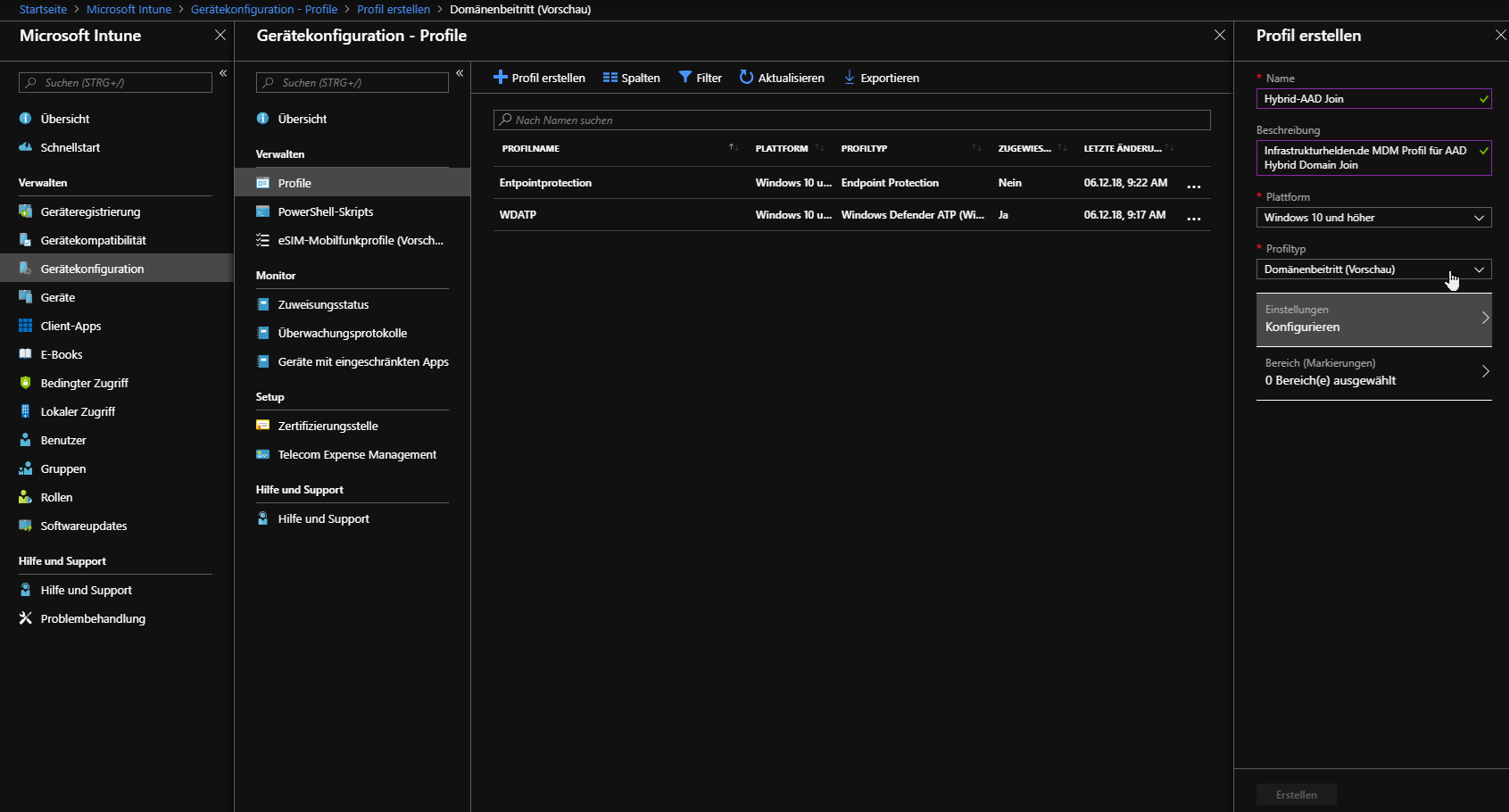Expand Bereich (Markierungen) chevron

click(1486, 371)
